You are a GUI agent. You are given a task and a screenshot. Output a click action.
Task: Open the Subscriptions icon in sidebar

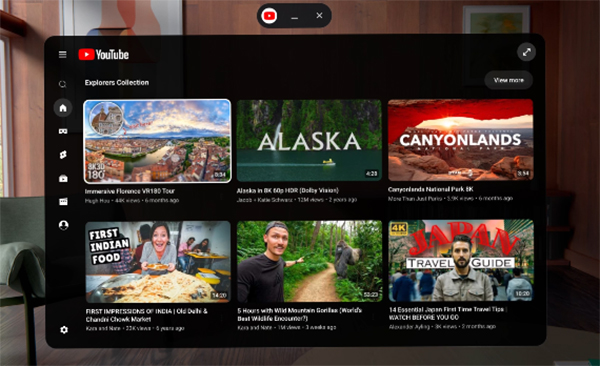point(63,178)
